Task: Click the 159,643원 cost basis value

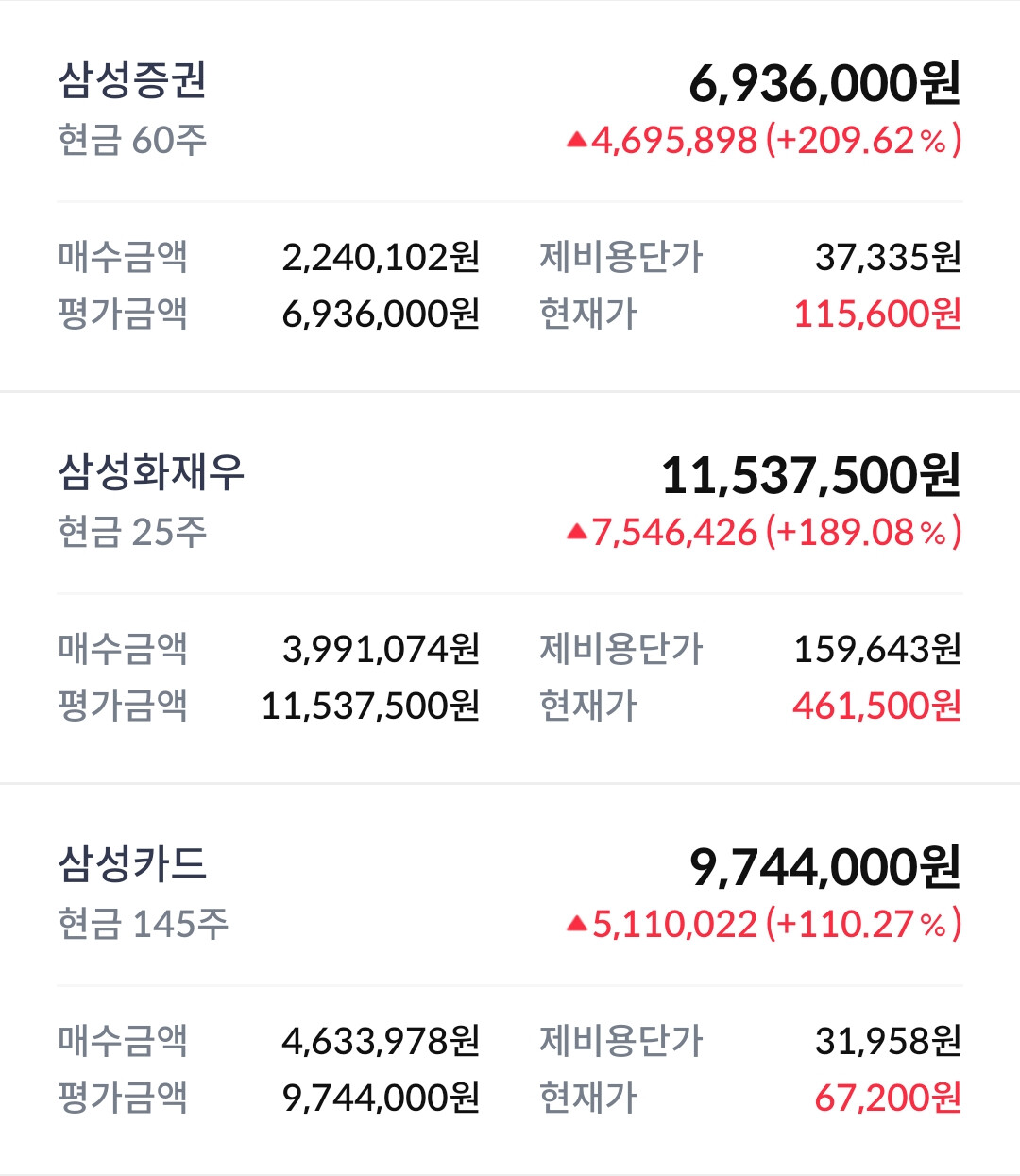Action: point(877,649)
